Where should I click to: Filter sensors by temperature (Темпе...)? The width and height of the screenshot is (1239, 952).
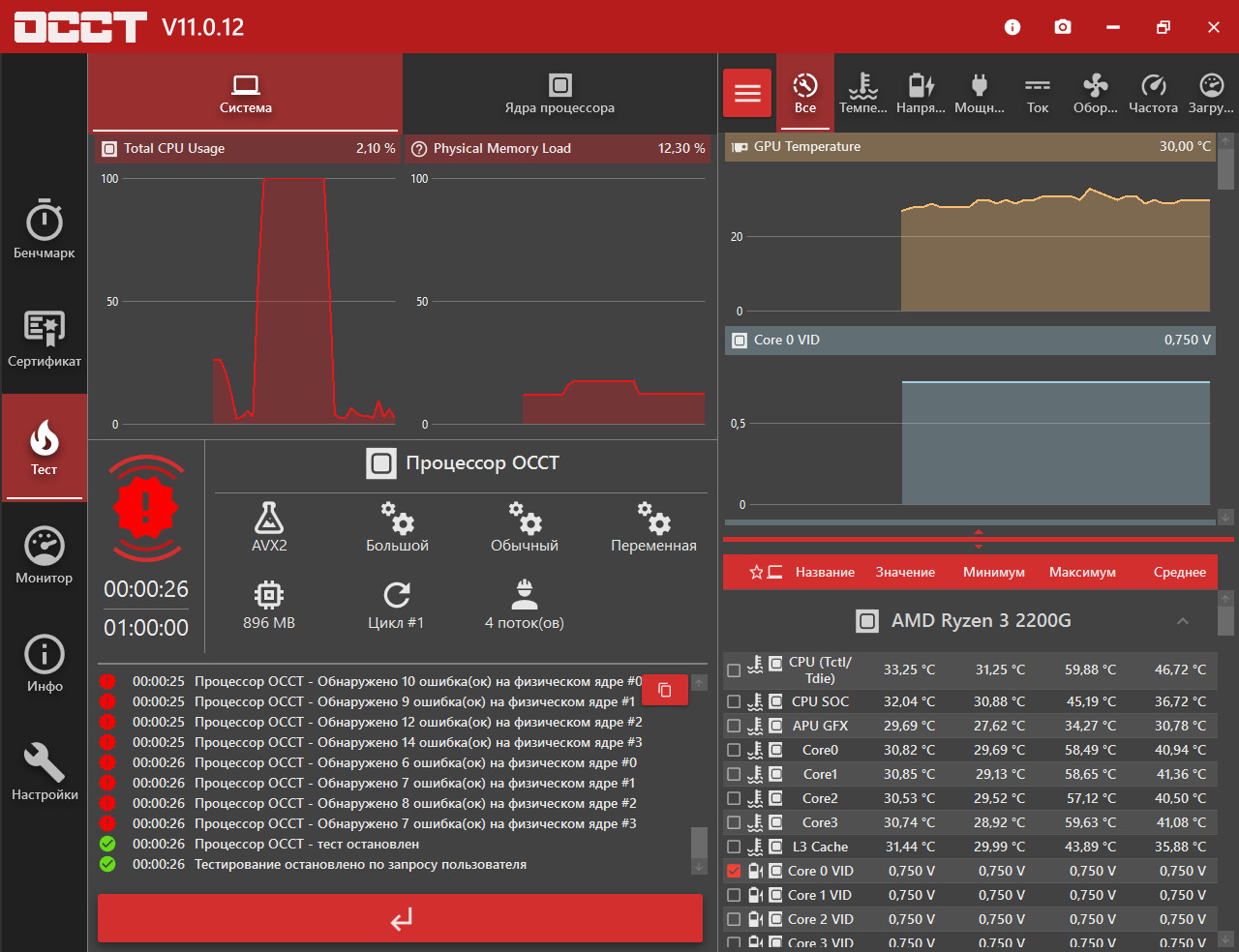pyautogui.click(x=863, y=93)
